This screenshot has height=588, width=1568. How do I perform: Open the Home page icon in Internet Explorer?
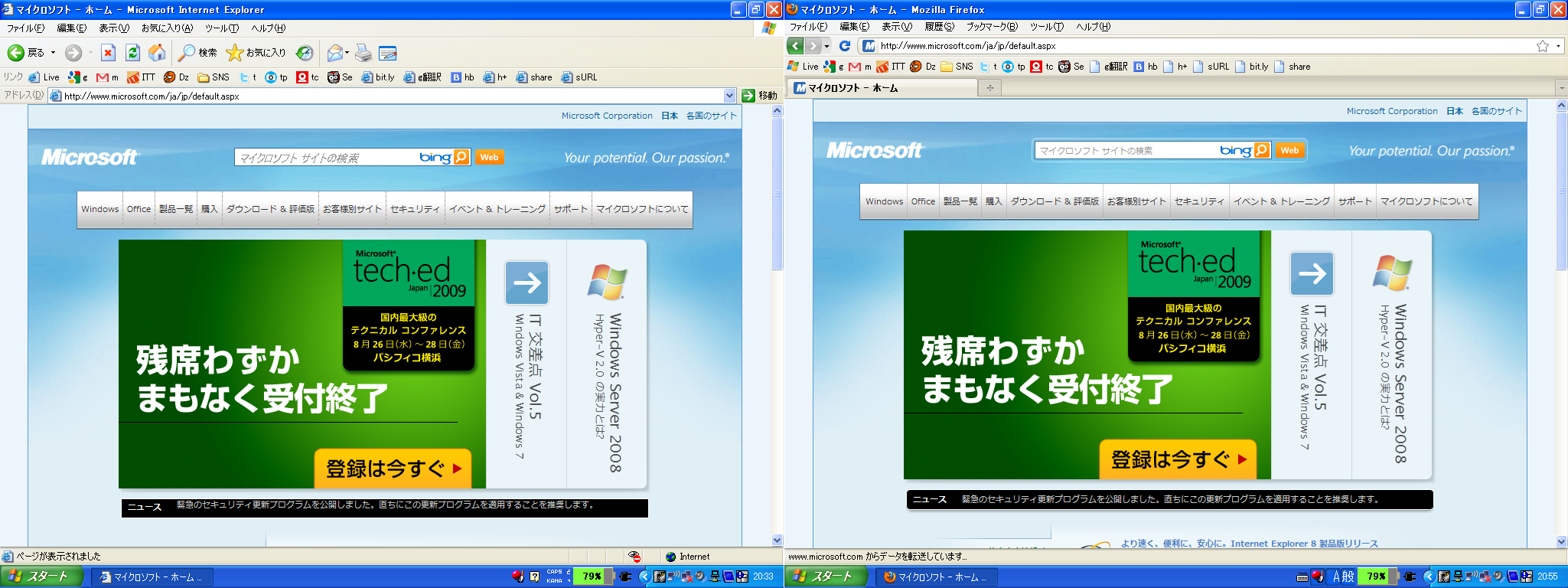[157, 53]
